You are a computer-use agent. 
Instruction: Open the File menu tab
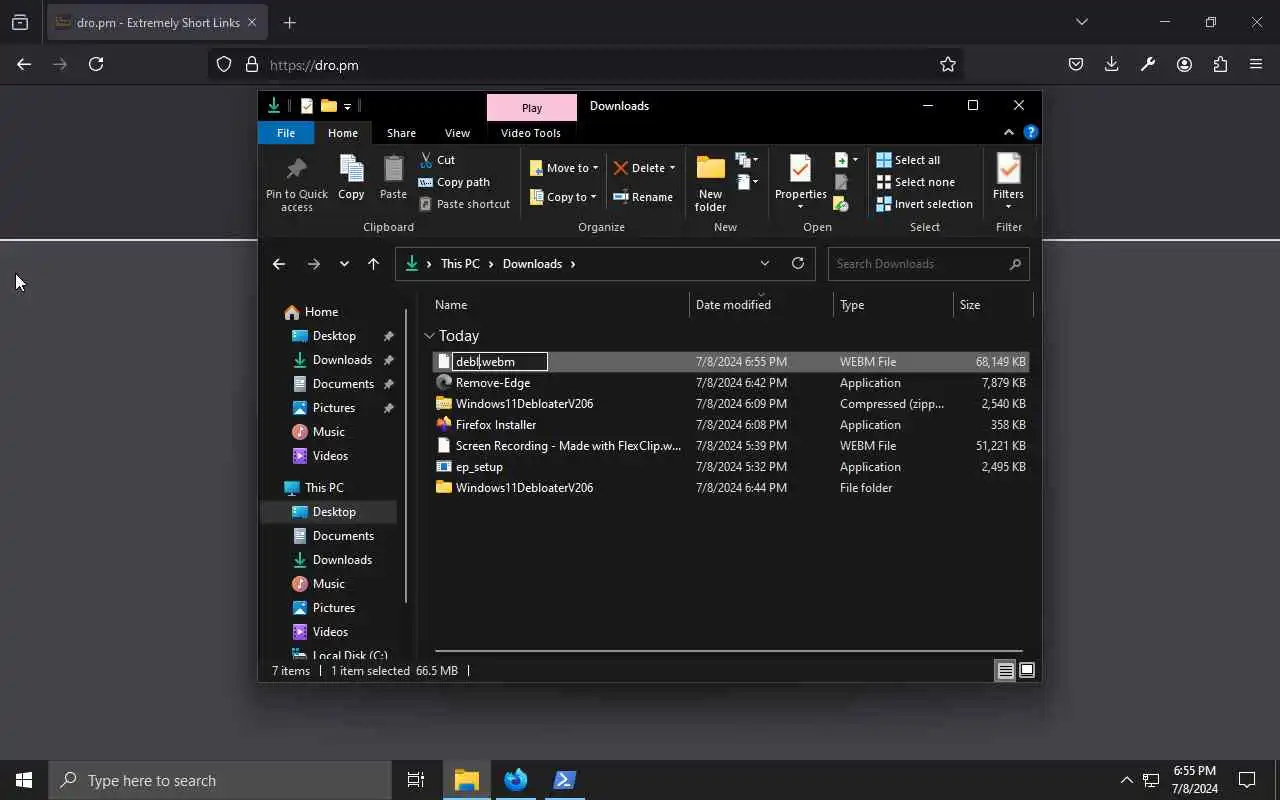[286, 133]
